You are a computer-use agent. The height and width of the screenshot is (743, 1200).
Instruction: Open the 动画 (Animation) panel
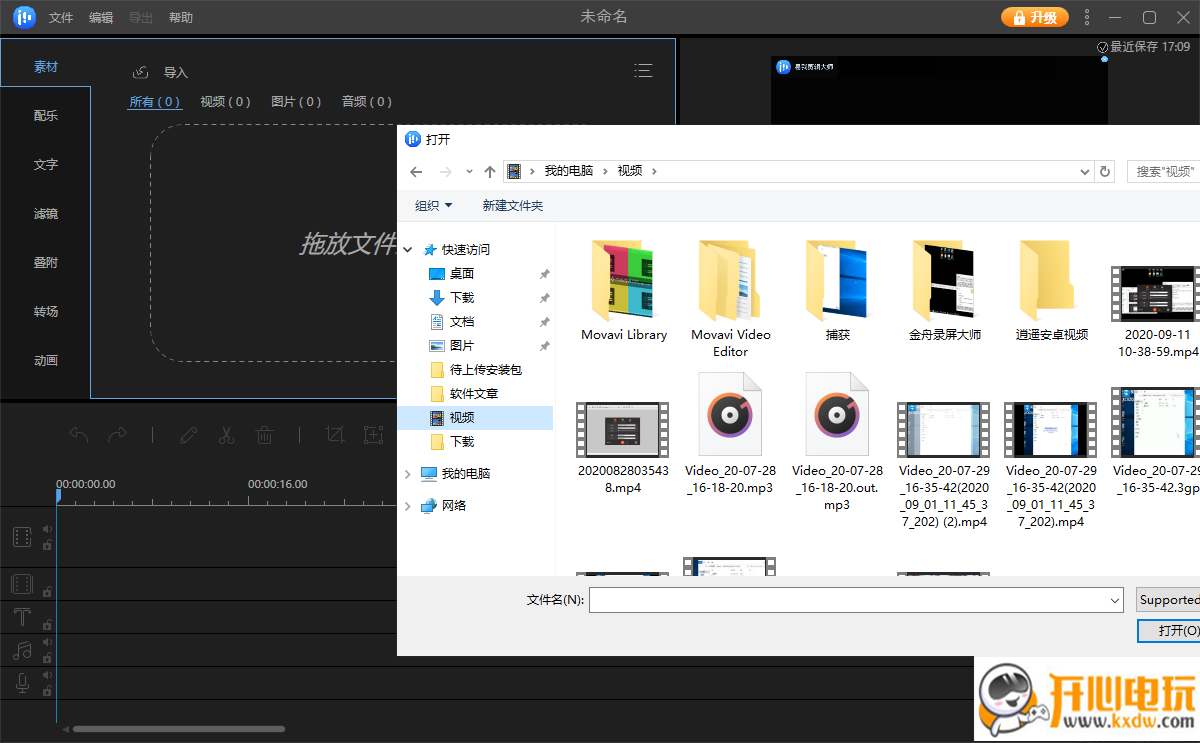[x=45, y=360]
